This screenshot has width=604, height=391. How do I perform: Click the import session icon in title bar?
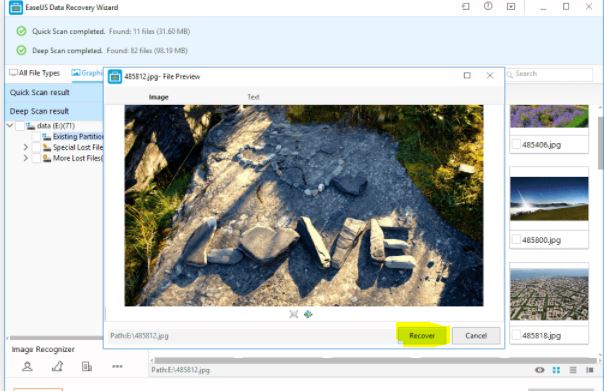click(466, 7)
